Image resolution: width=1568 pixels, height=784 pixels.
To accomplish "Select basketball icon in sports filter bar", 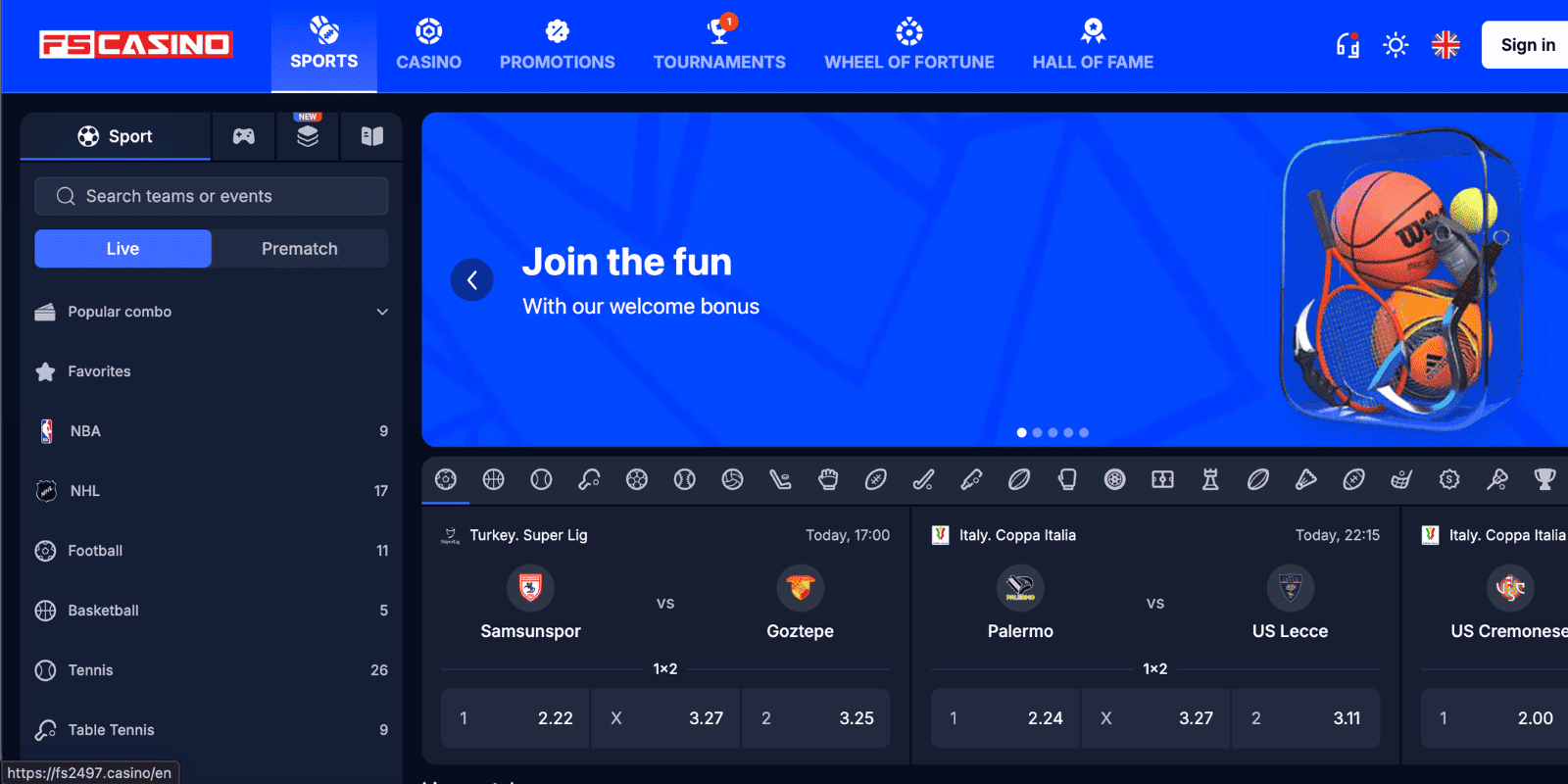I will pyautogui.click(x=494, y=479).
